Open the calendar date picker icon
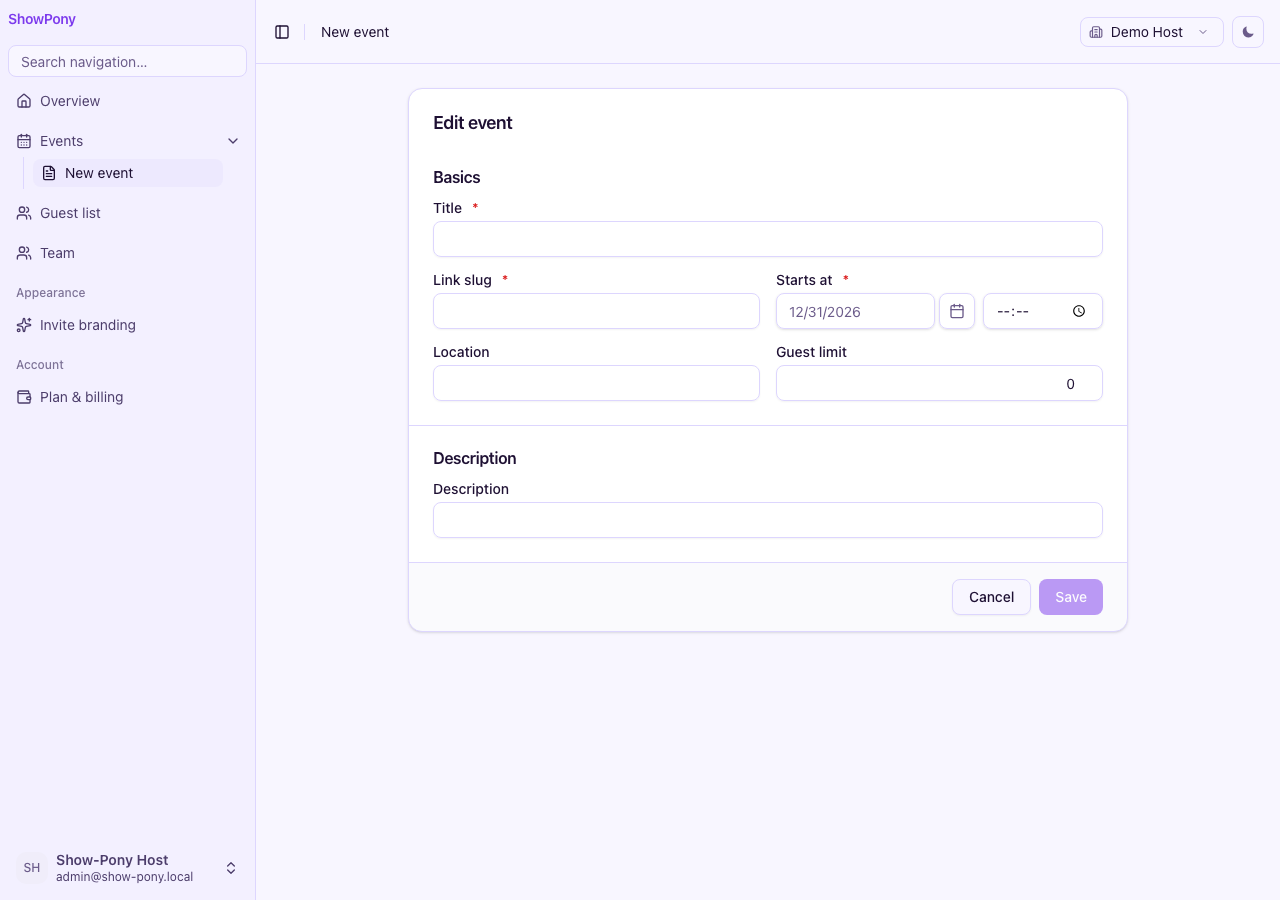The width and height of the screenshot is (1280, 900). point(957,311)
